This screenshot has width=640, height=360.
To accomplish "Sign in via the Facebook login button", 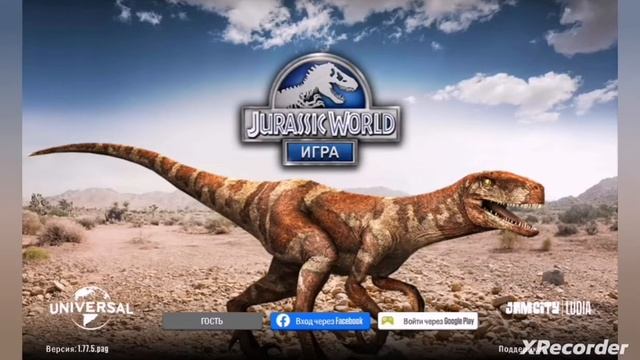I will 320,321.
